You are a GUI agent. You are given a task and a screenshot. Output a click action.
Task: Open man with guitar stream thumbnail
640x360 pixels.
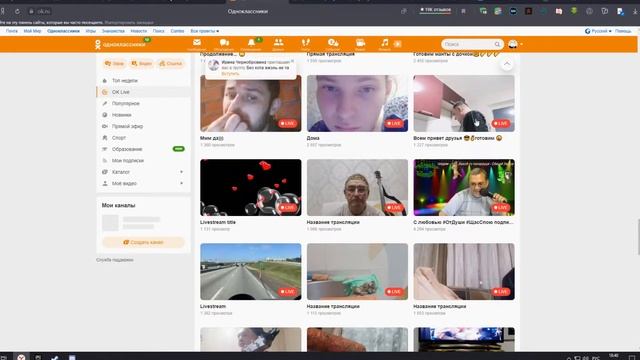pyautogui.click(x=357, y=187)
